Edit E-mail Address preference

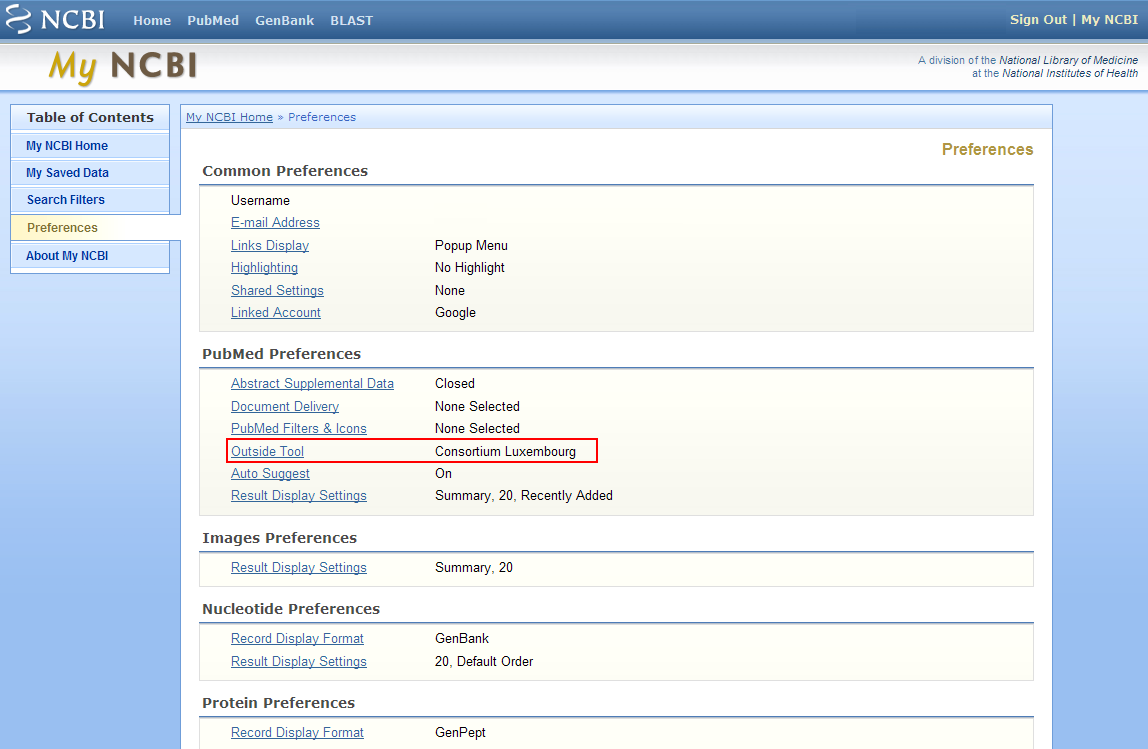click(275, 223)
